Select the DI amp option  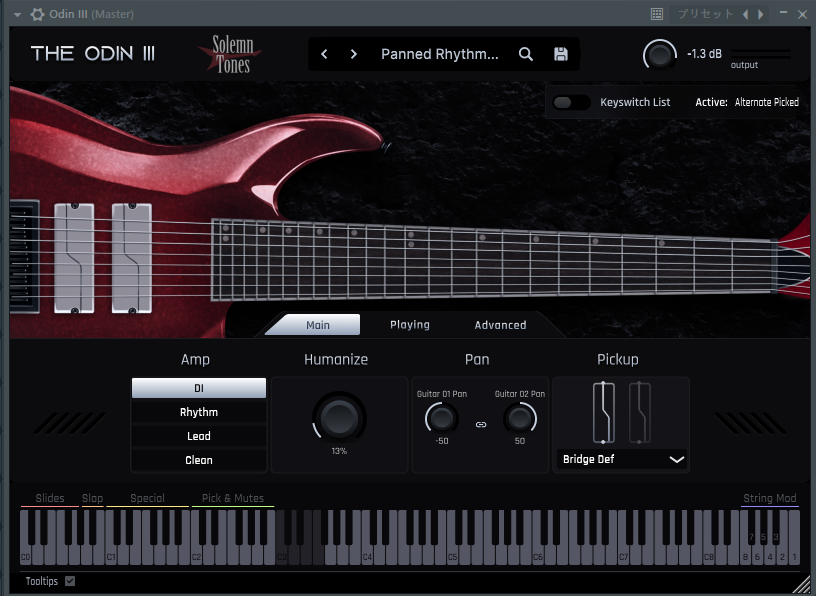pos(199,388)
